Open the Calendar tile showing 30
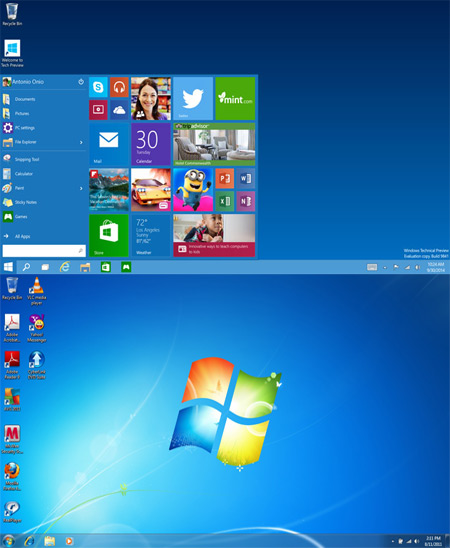450x548 pixels. (x=151, y=144)
